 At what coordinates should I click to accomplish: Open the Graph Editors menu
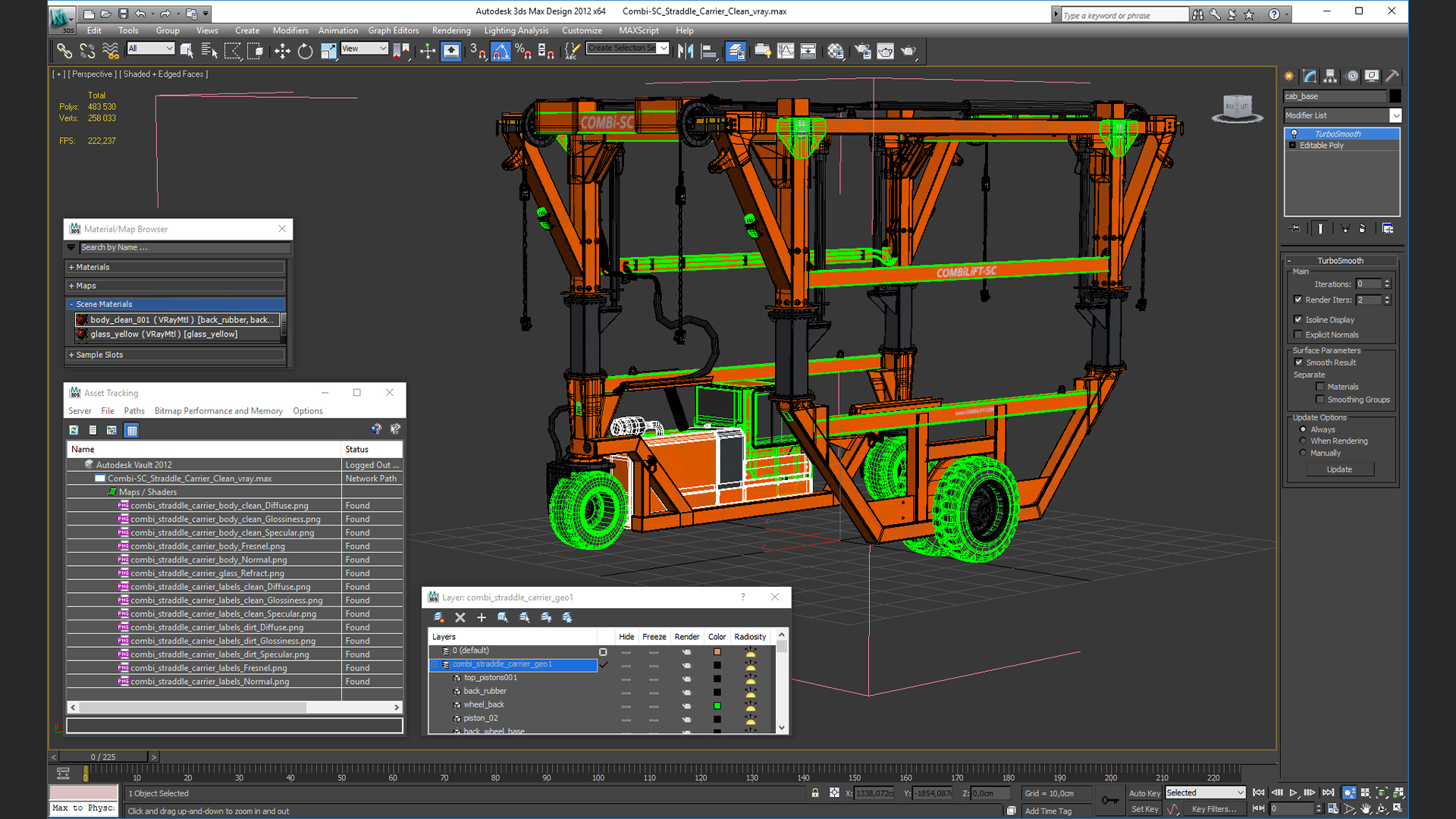pyautogui.click(x=393, y=30)
